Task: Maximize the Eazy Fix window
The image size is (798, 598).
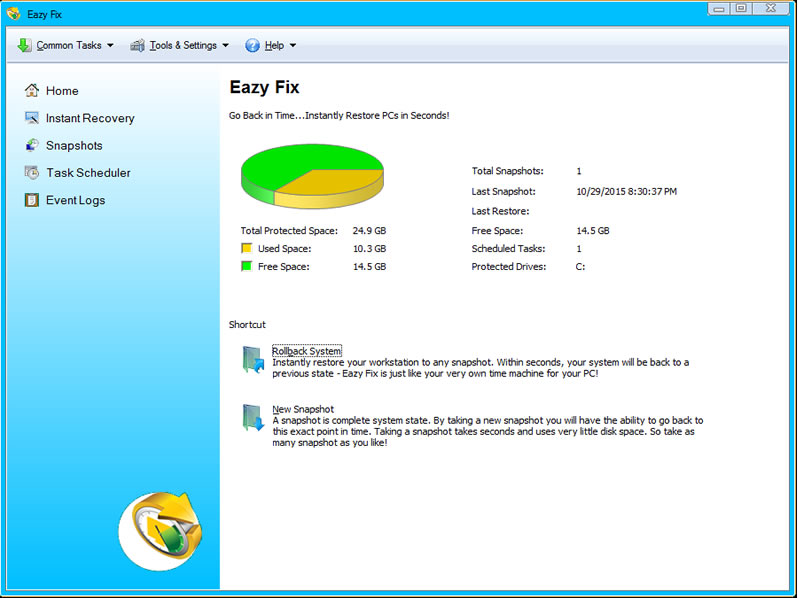Action: point(741,9)
